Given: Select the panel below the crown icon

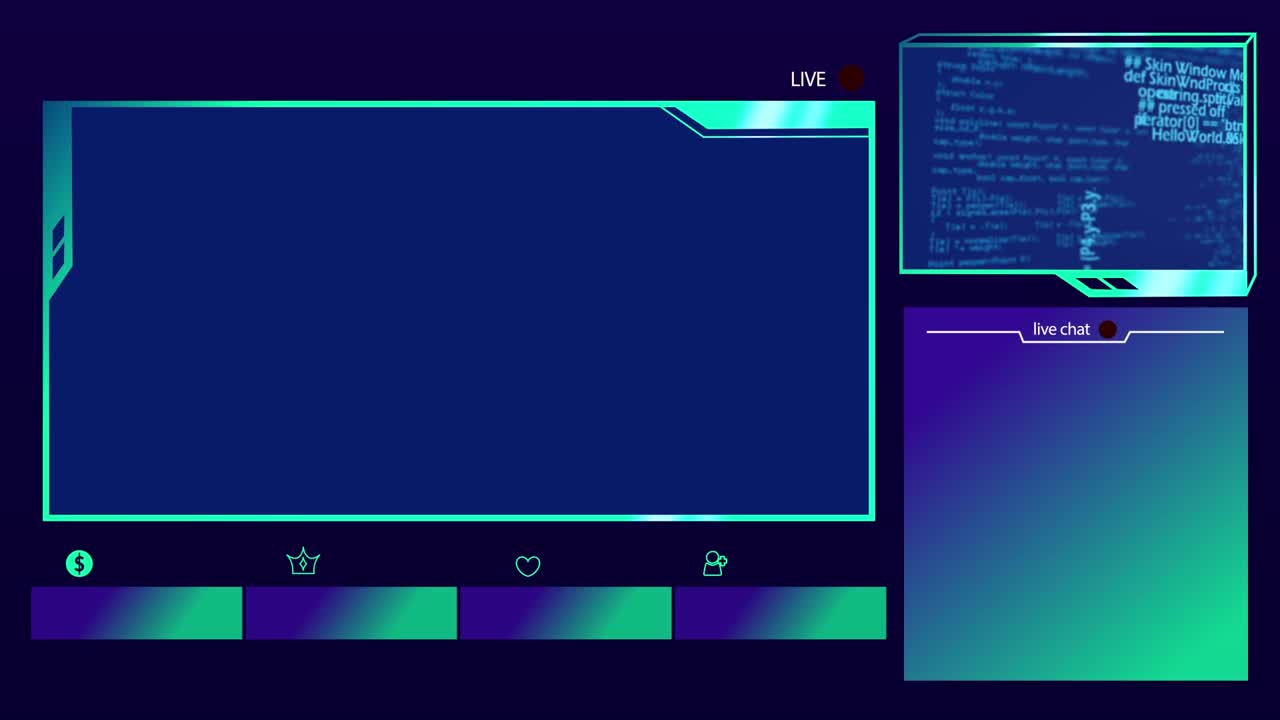Looking at the screenshot, I should [x=351, y=613].
